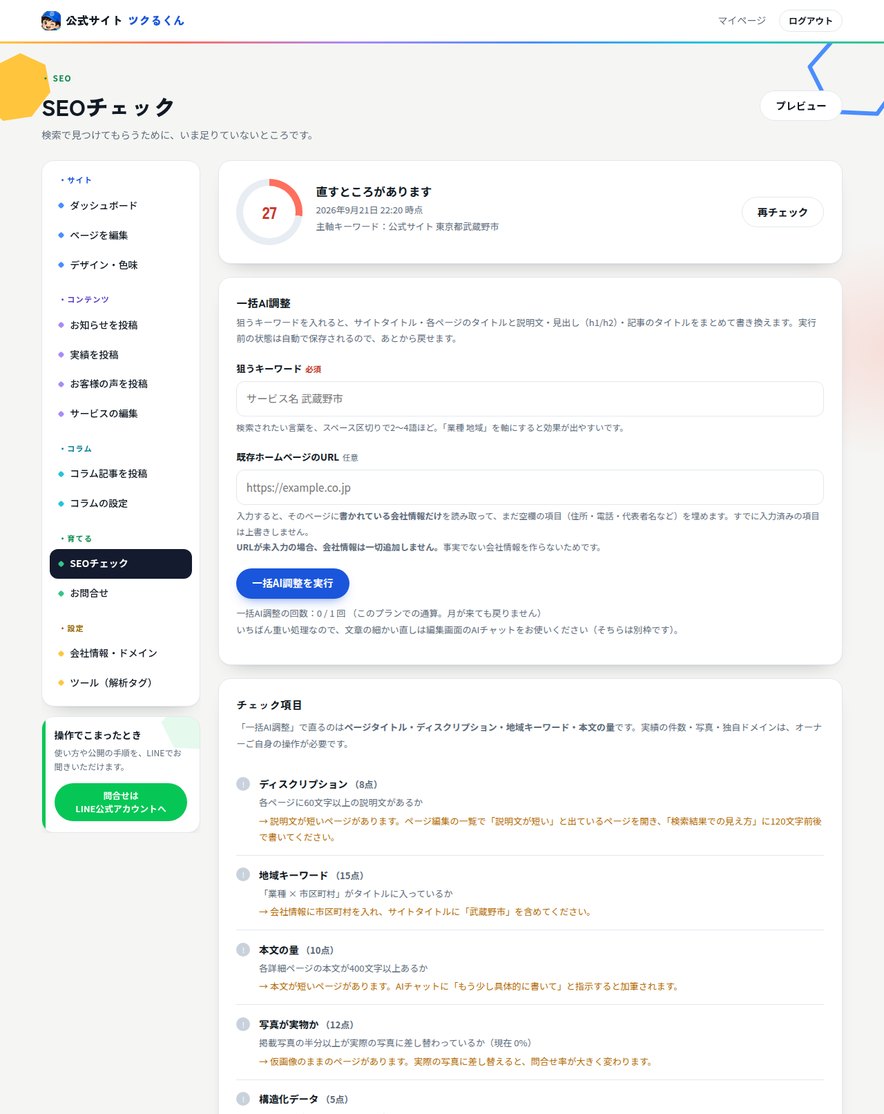Open コラム記事を投稿 menu item

[x=121, y=473]
